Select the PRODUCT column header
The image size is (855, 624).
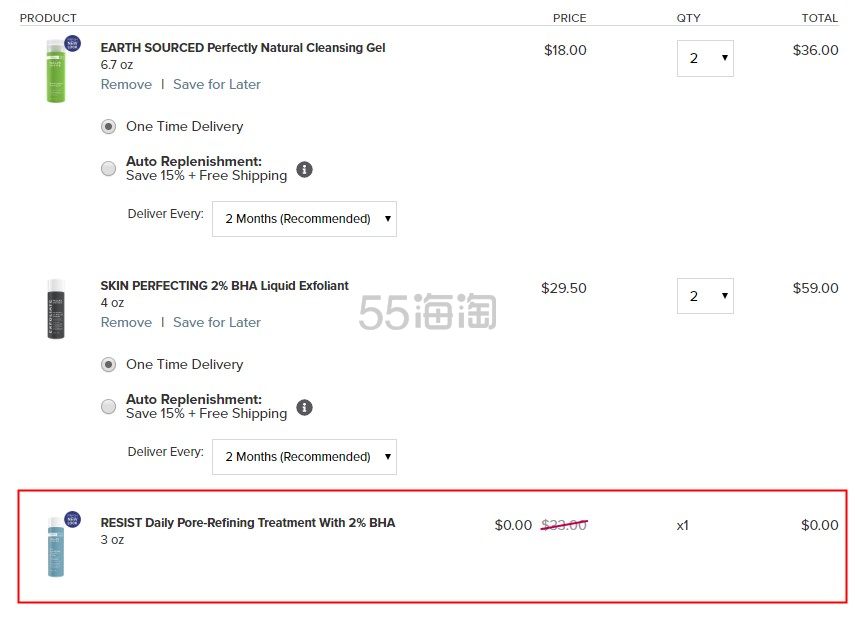point(48,18)
